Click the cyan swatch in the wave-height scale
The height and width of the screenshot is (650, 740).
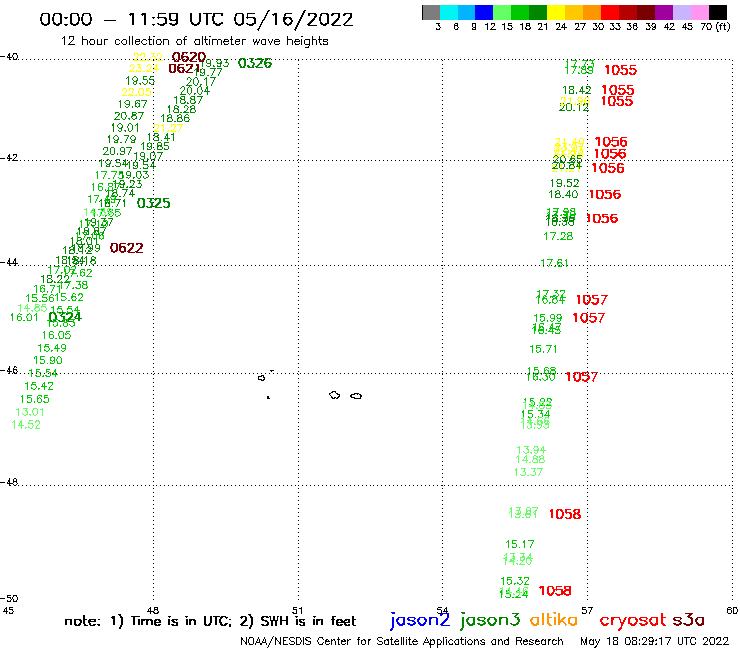(449, 12)
